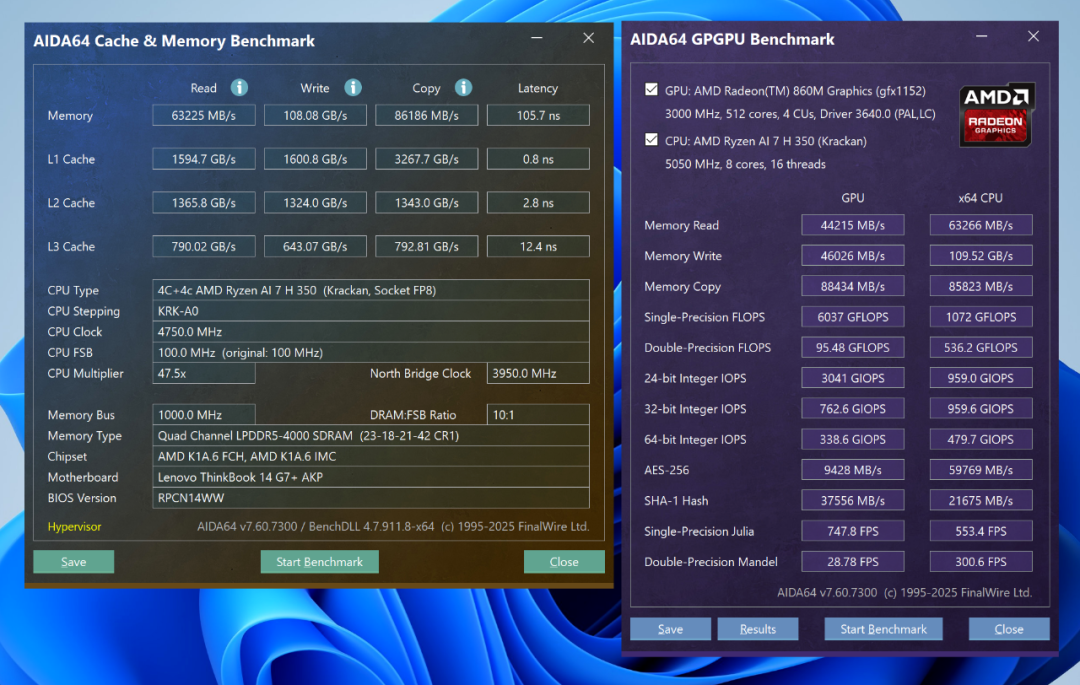Close button at bottom of Cache & Memory window
Screen dimensions: 1080x685
564,562
